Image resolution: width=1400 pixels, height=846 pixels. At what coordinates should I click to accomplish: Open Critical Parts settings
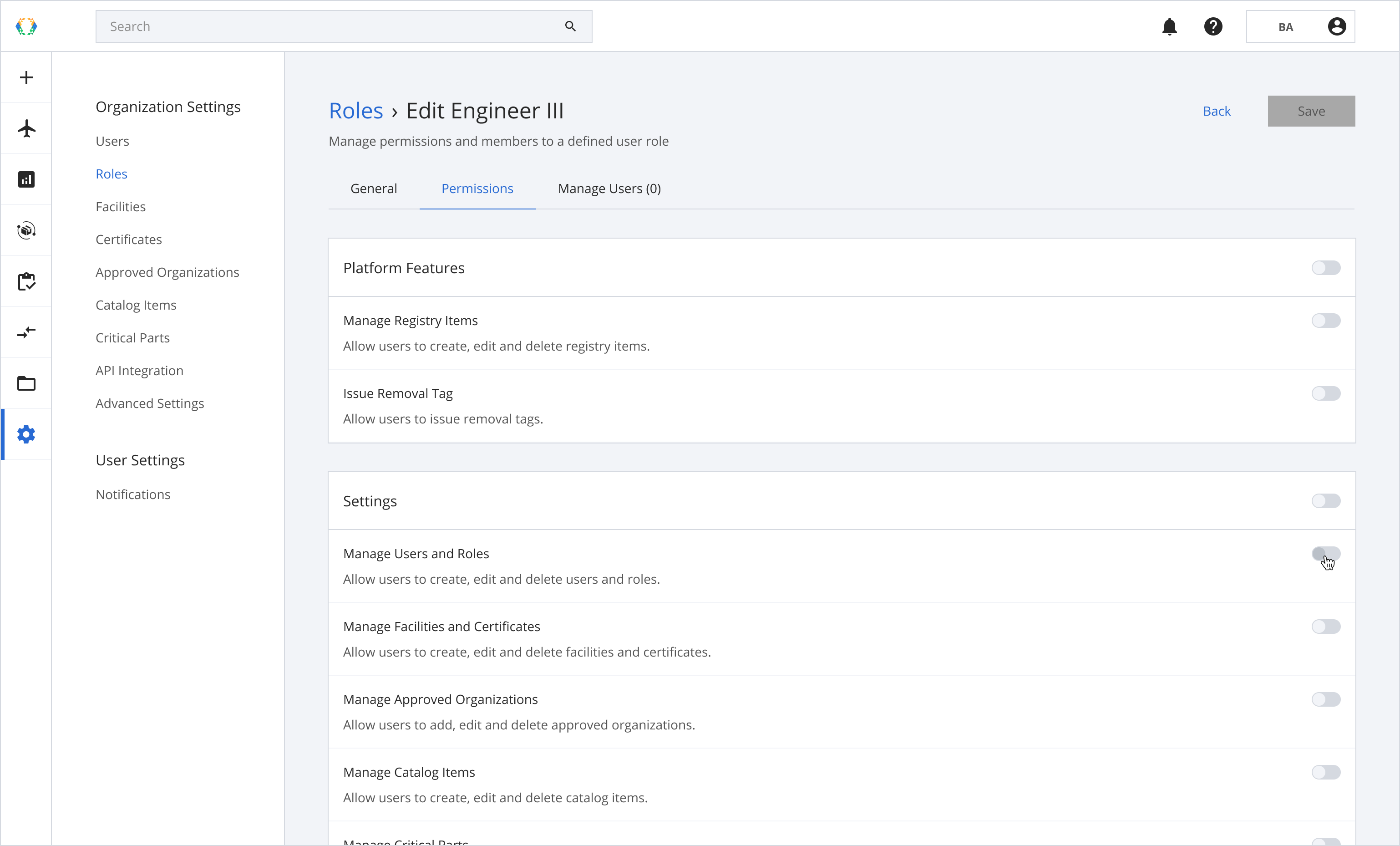[132, 338]
